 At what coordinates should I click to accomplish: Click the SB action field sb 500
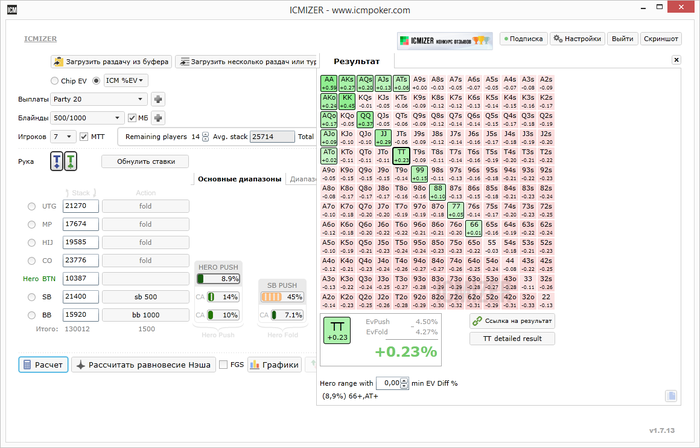[x=146, y=297]
